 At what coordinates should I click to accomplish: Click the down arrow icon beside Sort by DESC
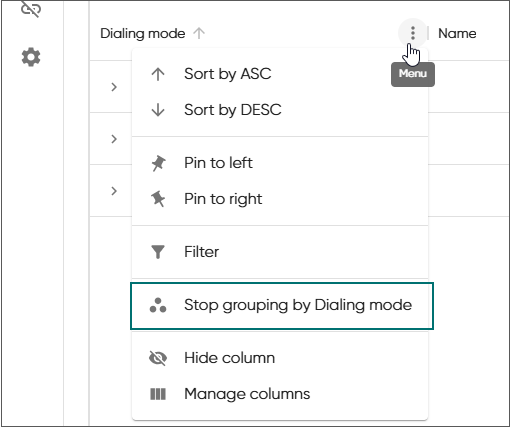click(158, 110)
